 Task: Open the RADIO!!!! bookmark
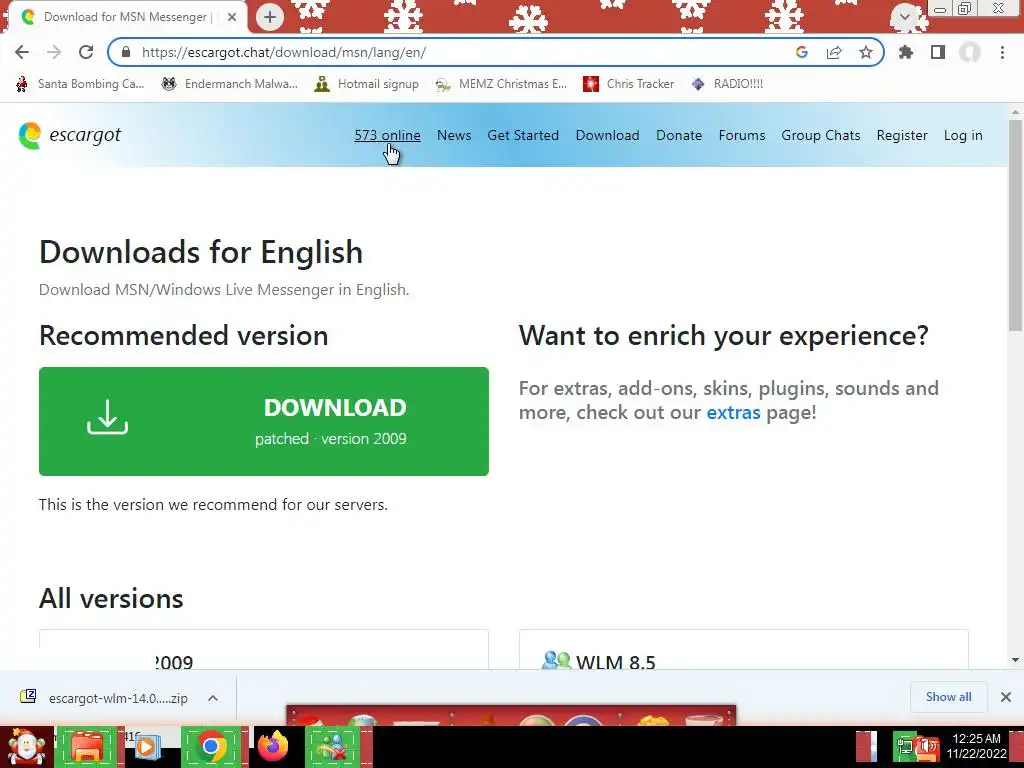pos(726,84)
